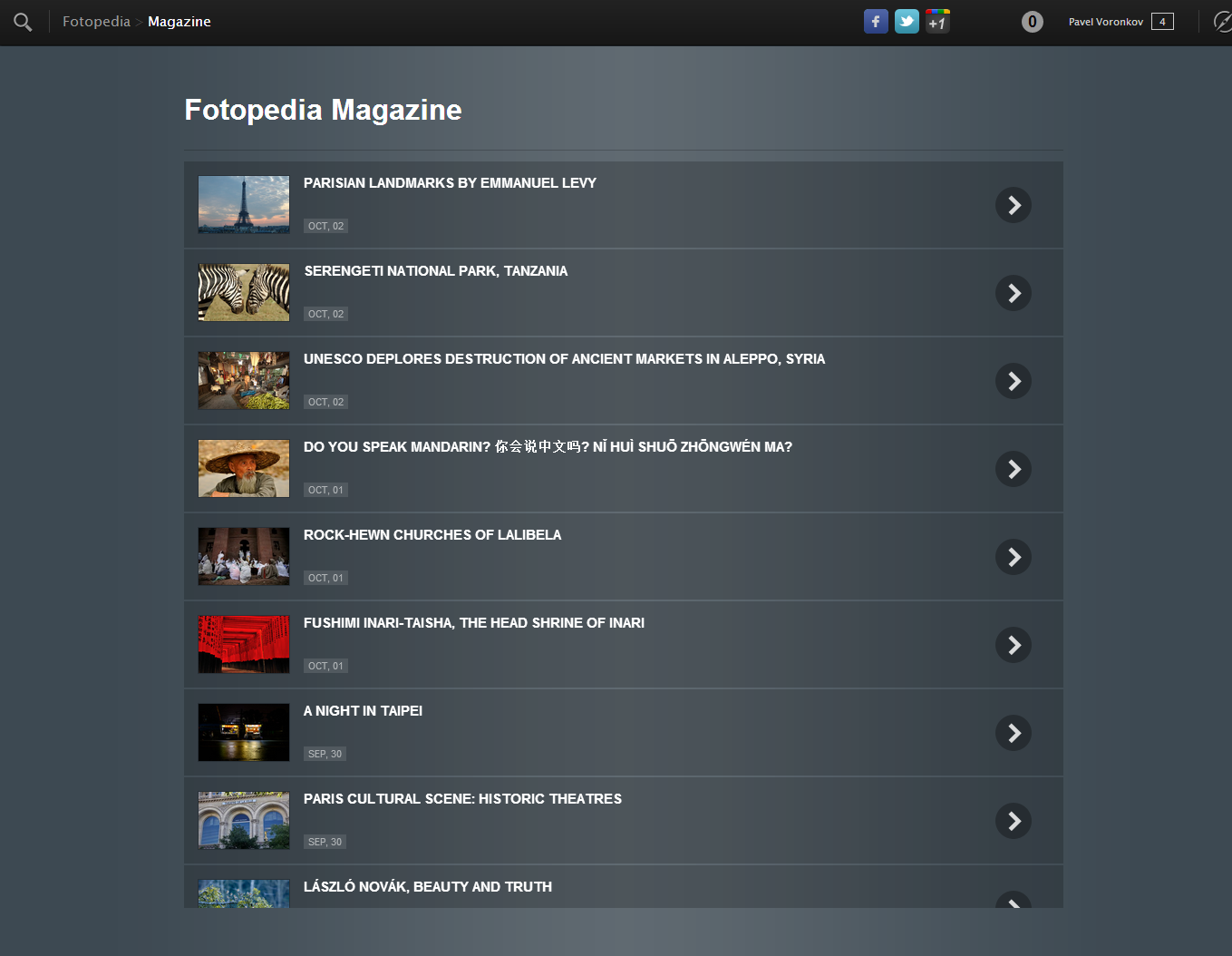
Task: Click the search magnifier icon
Action: coord(23,22)
